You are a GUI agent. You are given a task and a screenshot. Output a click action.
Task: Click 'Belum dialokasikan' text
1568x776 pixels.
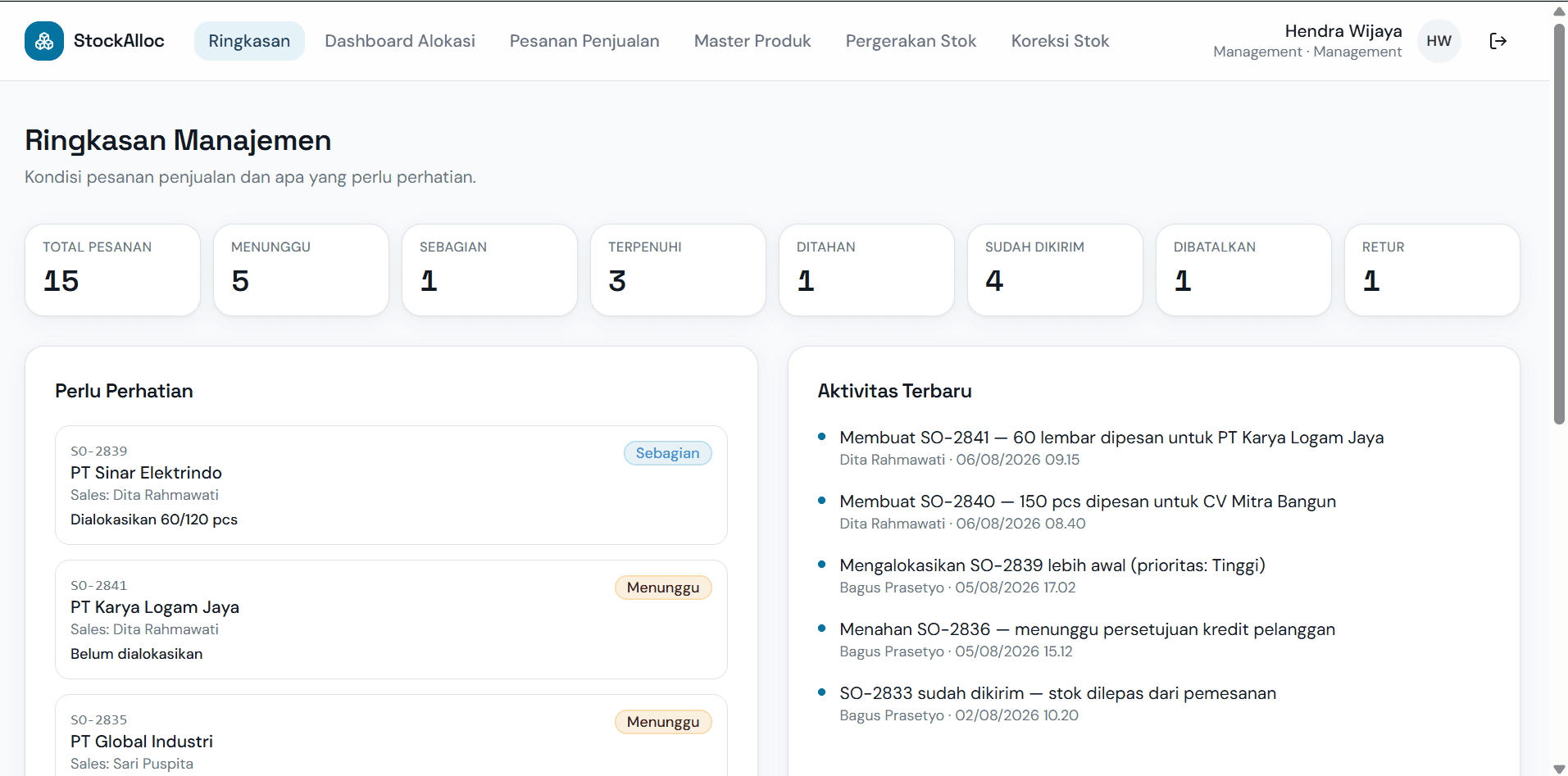click(x=136, y=654)
